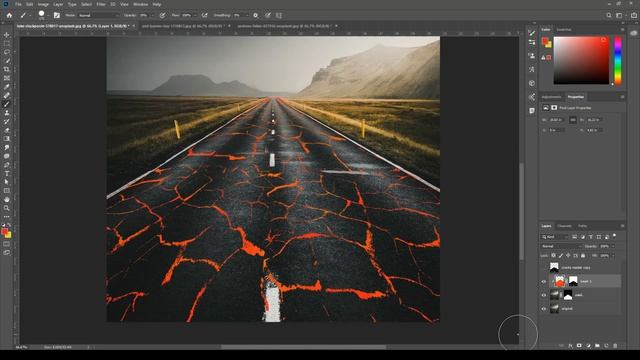Select the Eraser tool
This screenshot has height=360, width=640.
tap(7, 130)
